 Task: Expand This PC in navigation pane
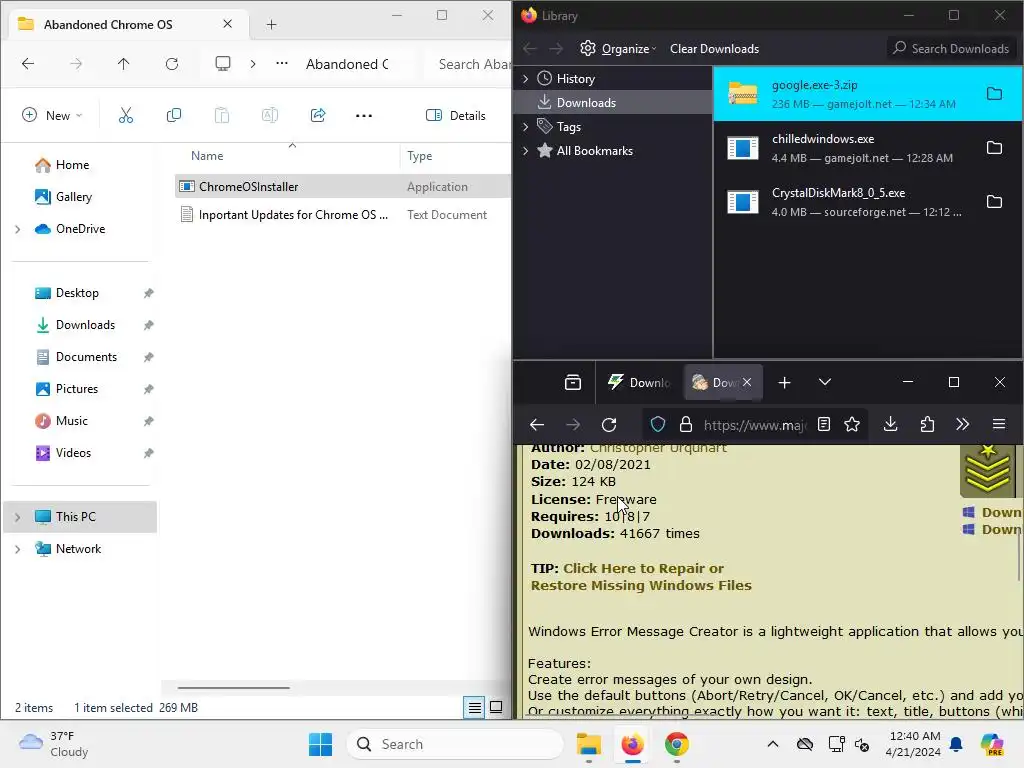coord(18,517)
